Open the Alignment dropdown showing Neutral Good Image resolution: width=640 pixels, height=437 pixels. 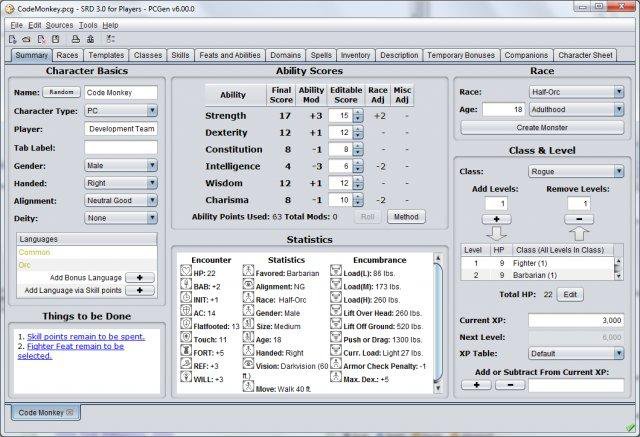coord(121,200)
